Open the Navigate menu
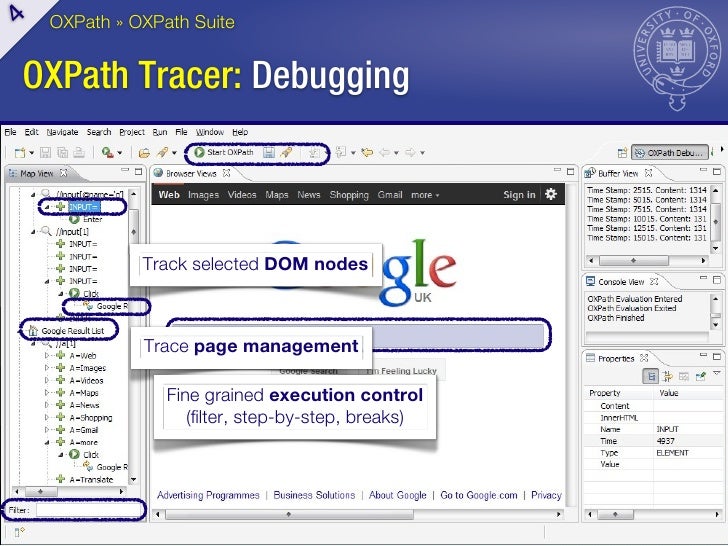 [62, 132]
